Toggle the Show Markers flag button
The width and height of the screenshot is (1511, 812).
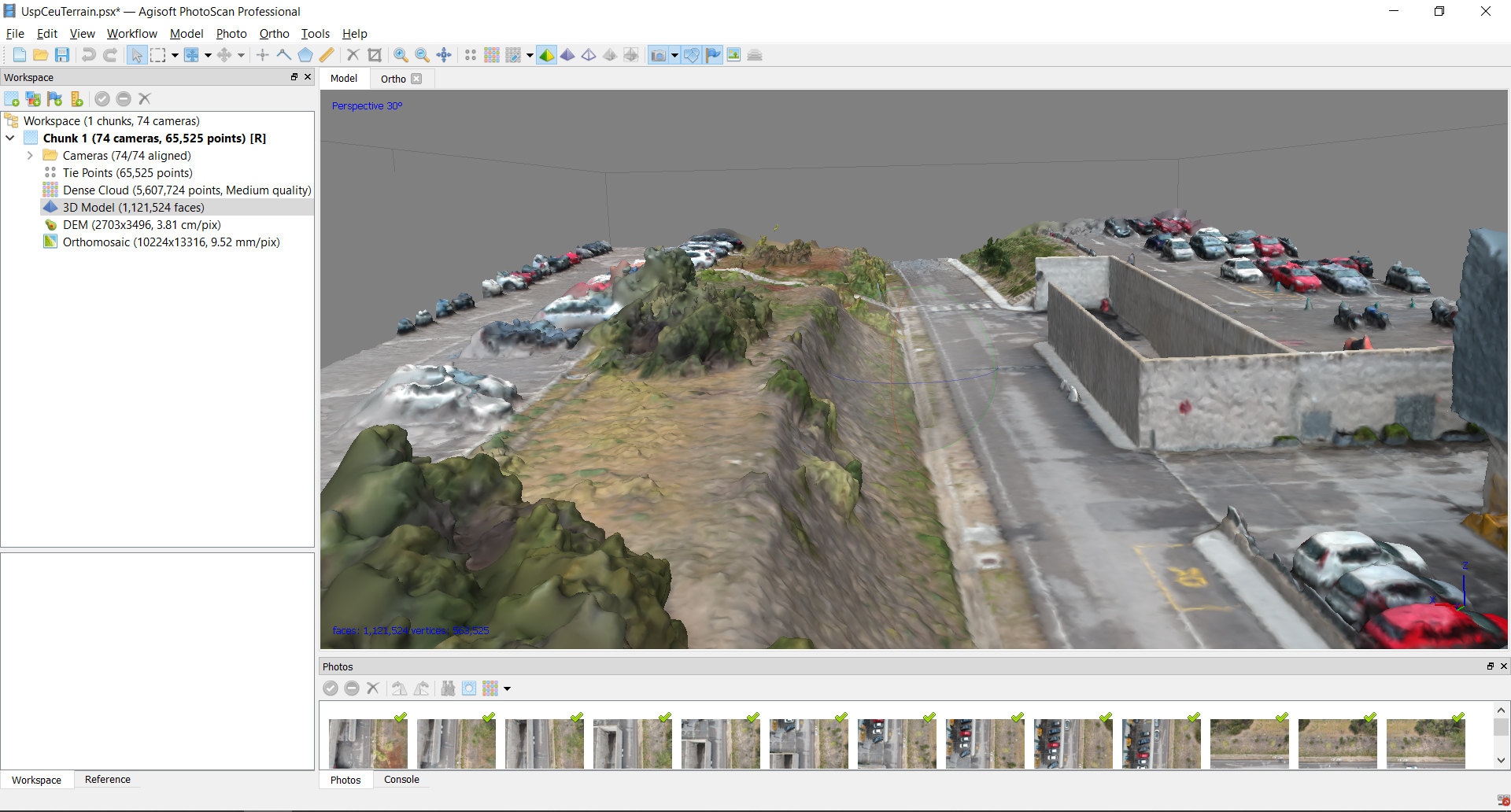tap(713, 55)
